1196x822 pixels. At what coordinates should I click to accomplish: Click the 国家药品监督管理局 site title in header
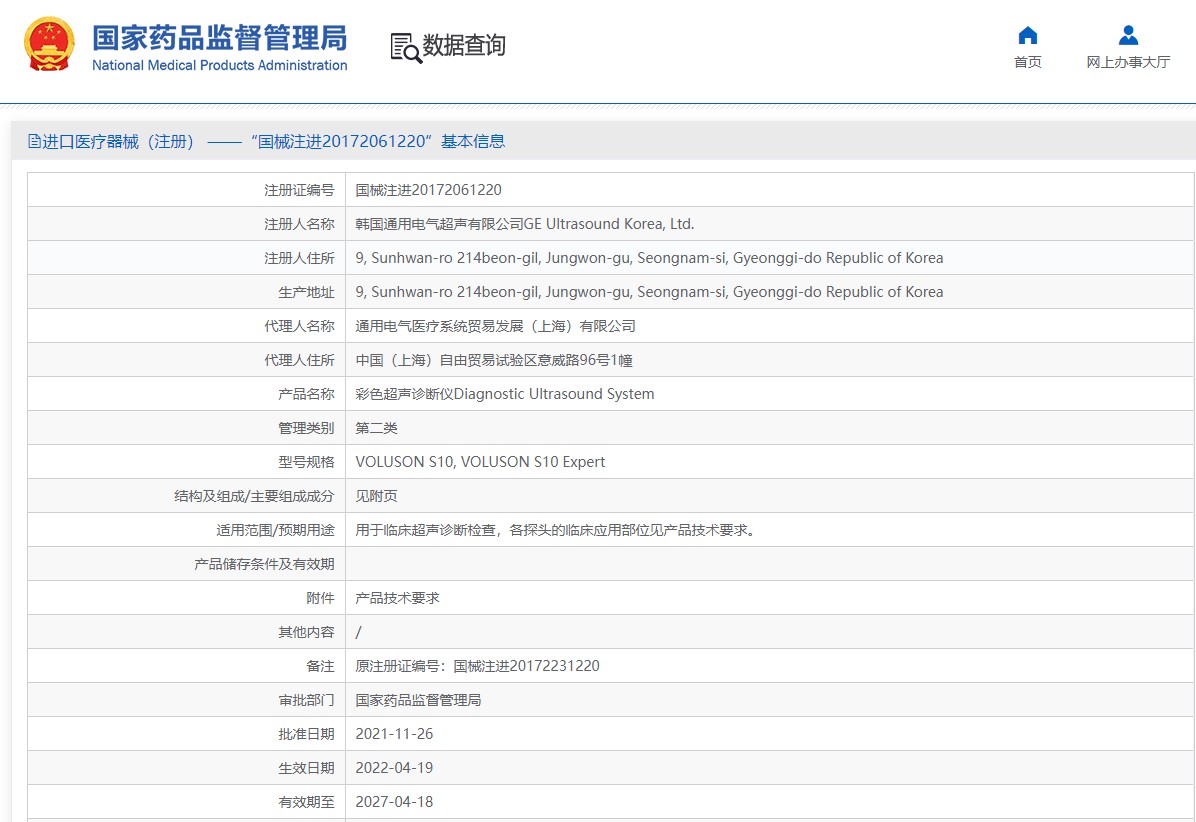tap(220, 37)
